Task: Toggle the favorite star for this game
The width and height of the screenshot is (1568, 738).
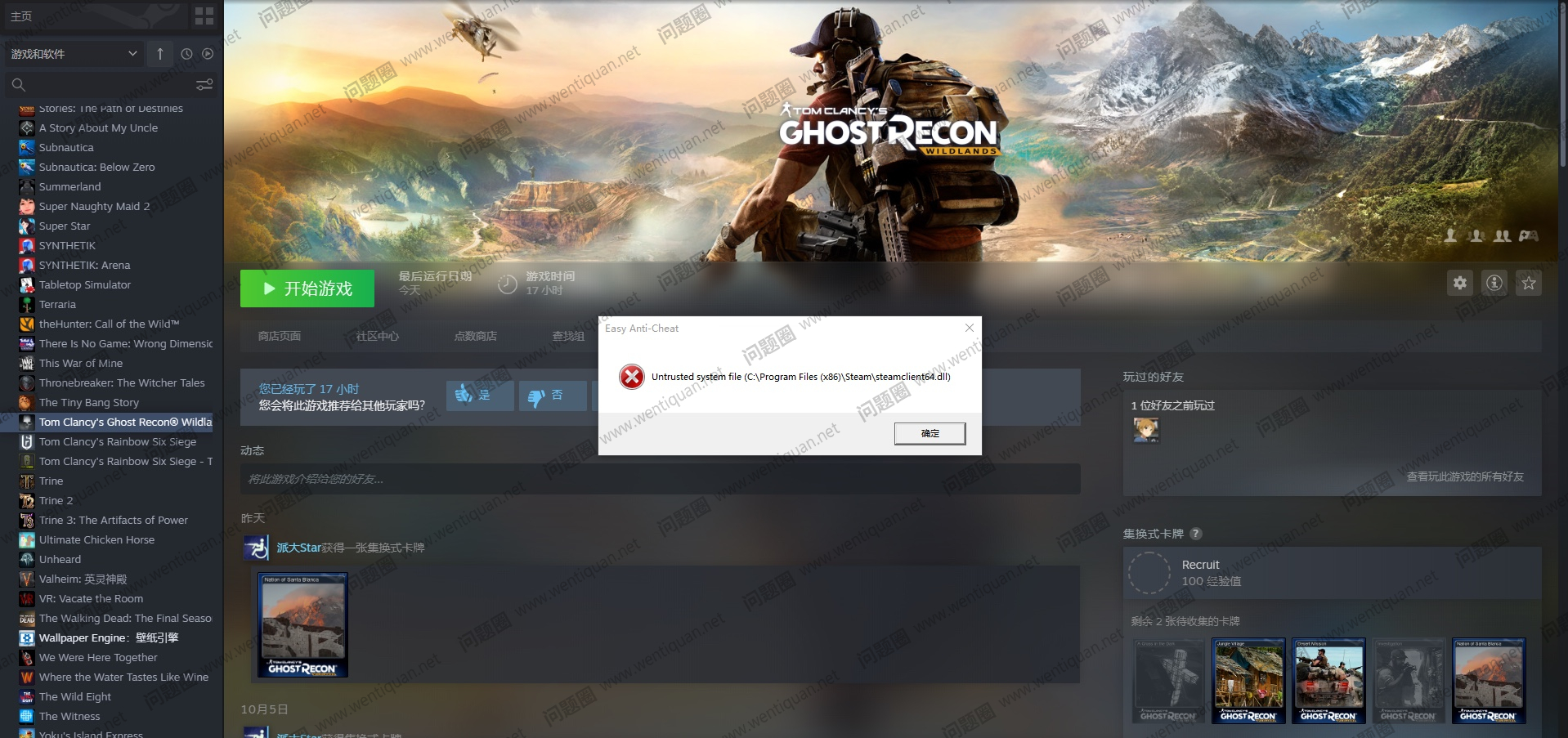Action: tap(1528, 283)
